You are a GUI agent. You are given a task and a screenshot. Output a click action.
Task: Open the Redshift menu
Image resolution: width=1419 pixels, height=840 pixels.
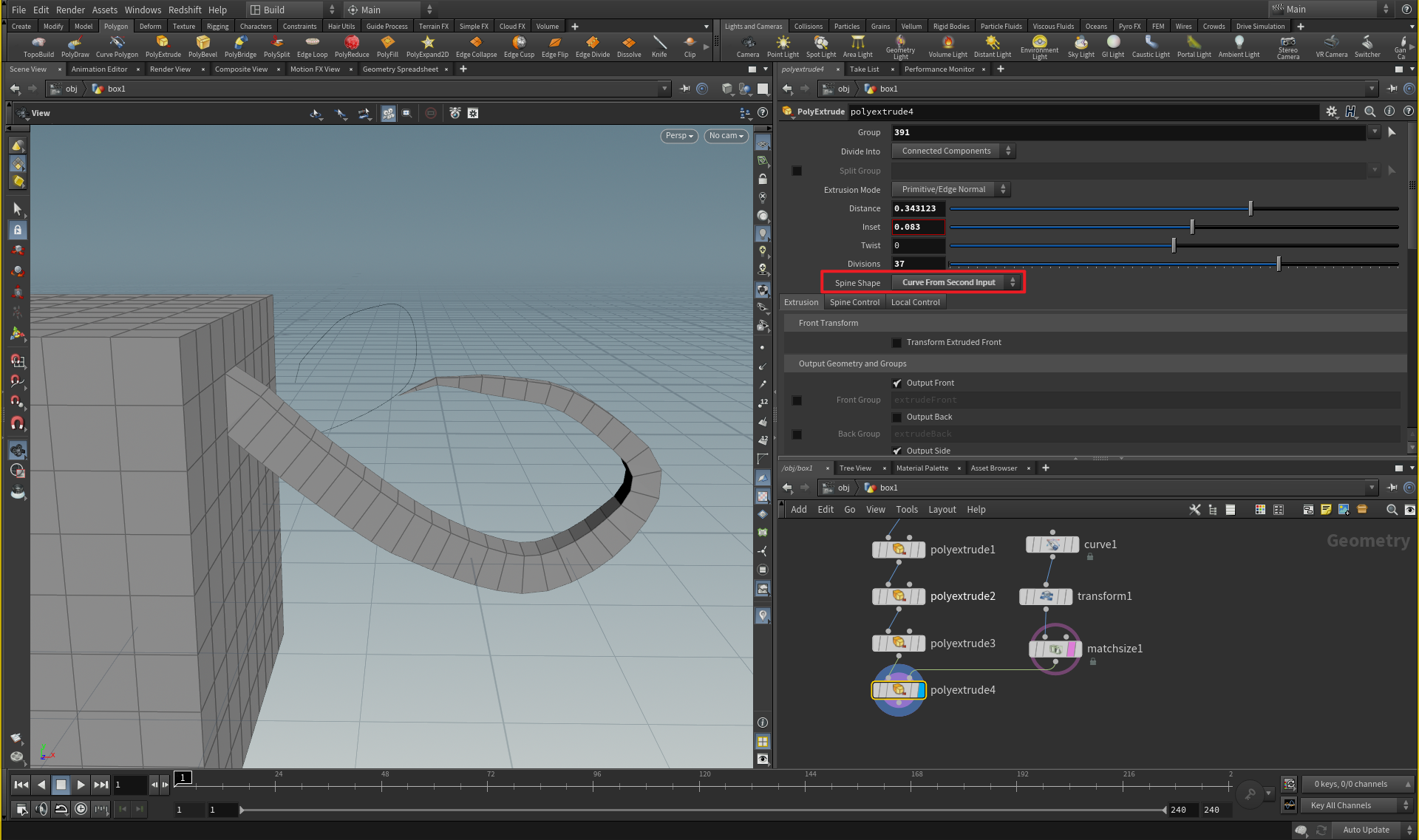pos(185,10)
